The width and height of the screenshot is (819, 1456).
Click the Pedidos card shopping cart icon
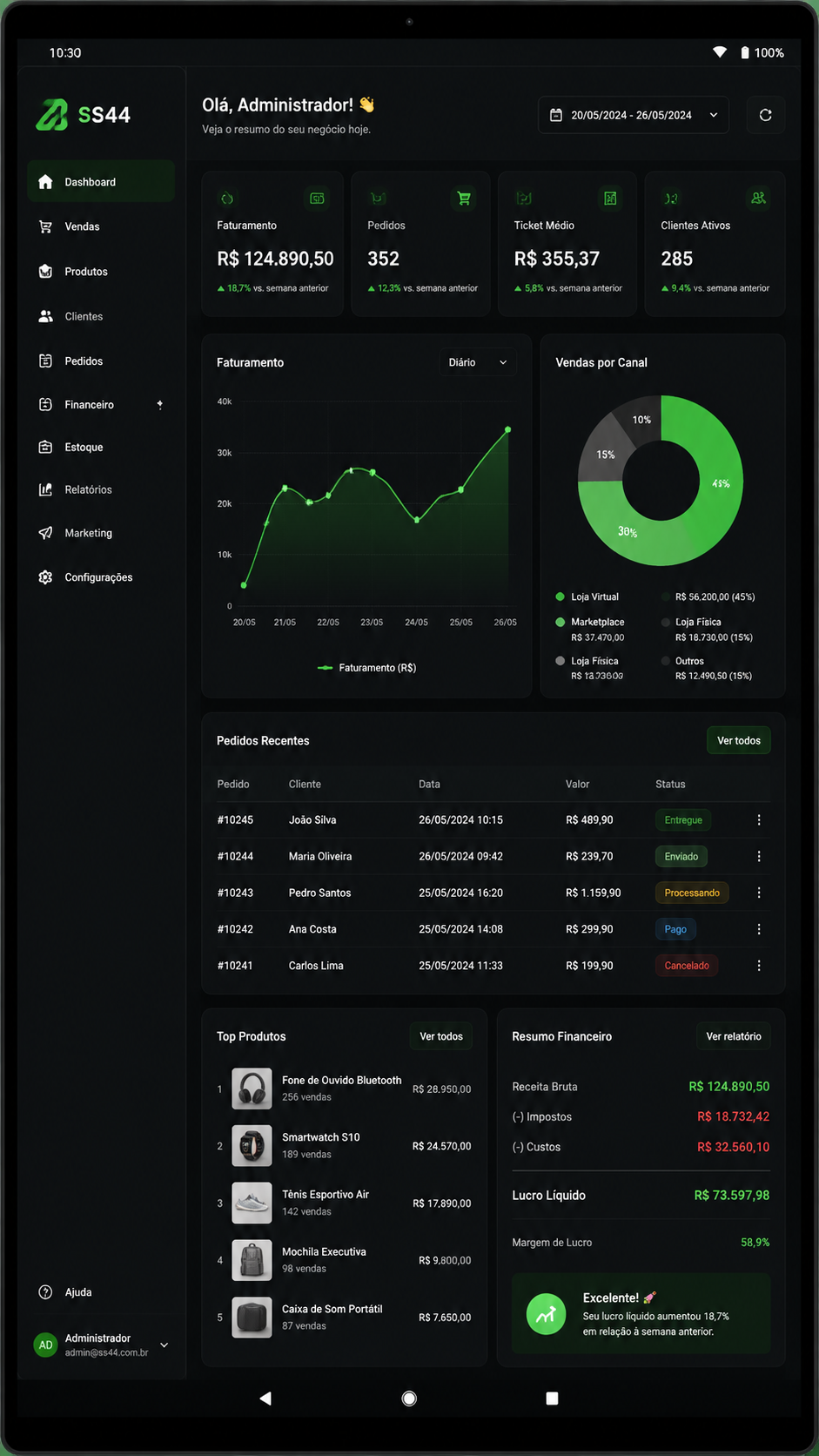pyautogui.click(x=464, y=199)
